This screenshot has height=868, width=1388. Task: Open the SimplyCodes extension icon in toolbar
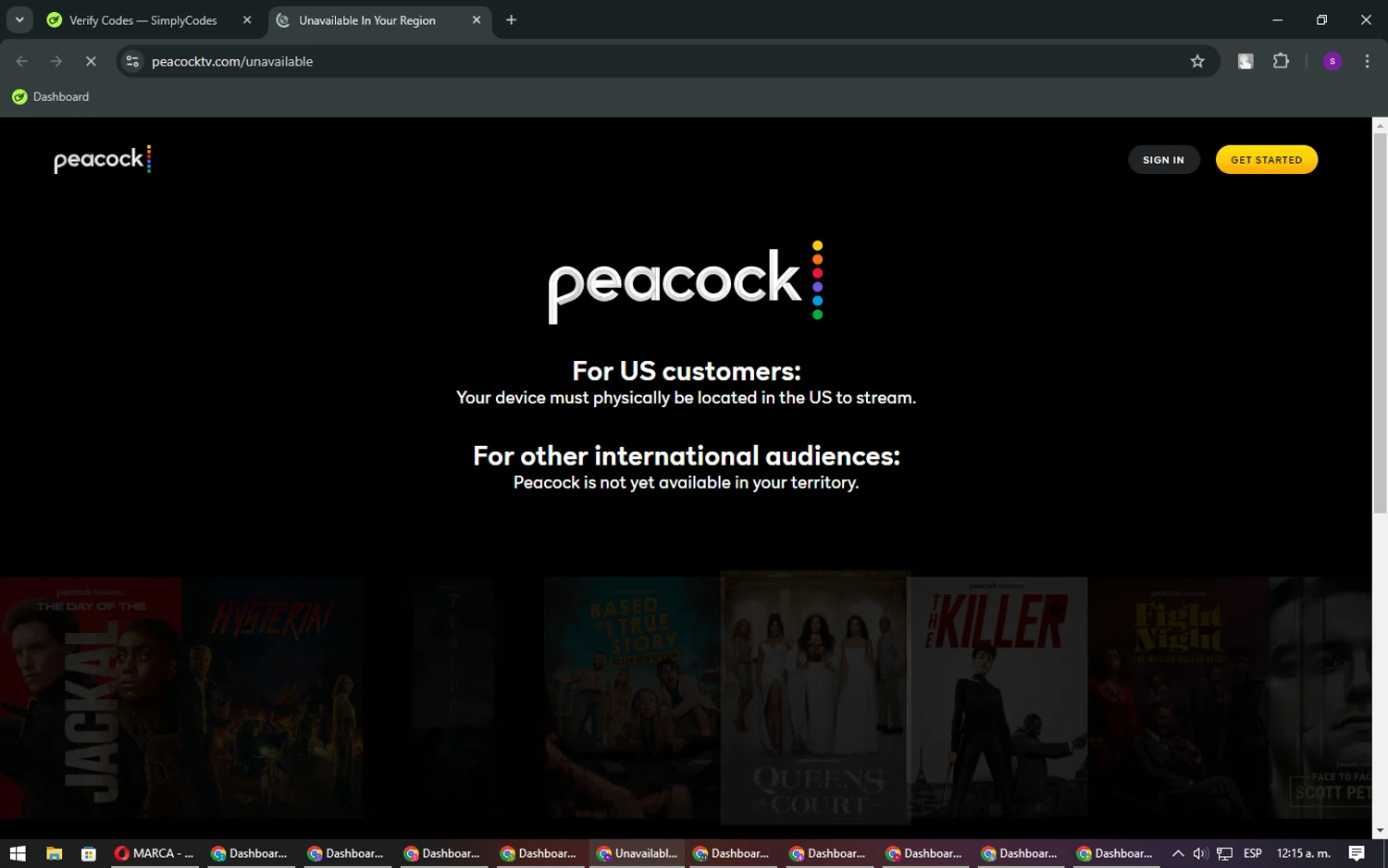tap(1245, 61)
